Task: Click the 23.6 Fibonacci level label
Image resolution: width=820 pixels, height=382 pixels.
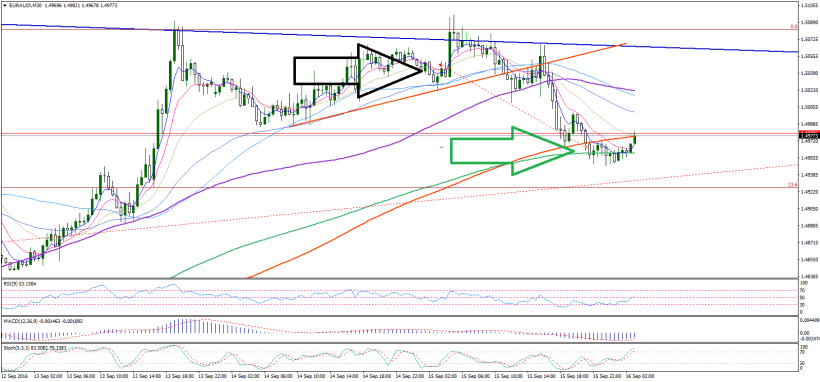Action: coord(792,184)
